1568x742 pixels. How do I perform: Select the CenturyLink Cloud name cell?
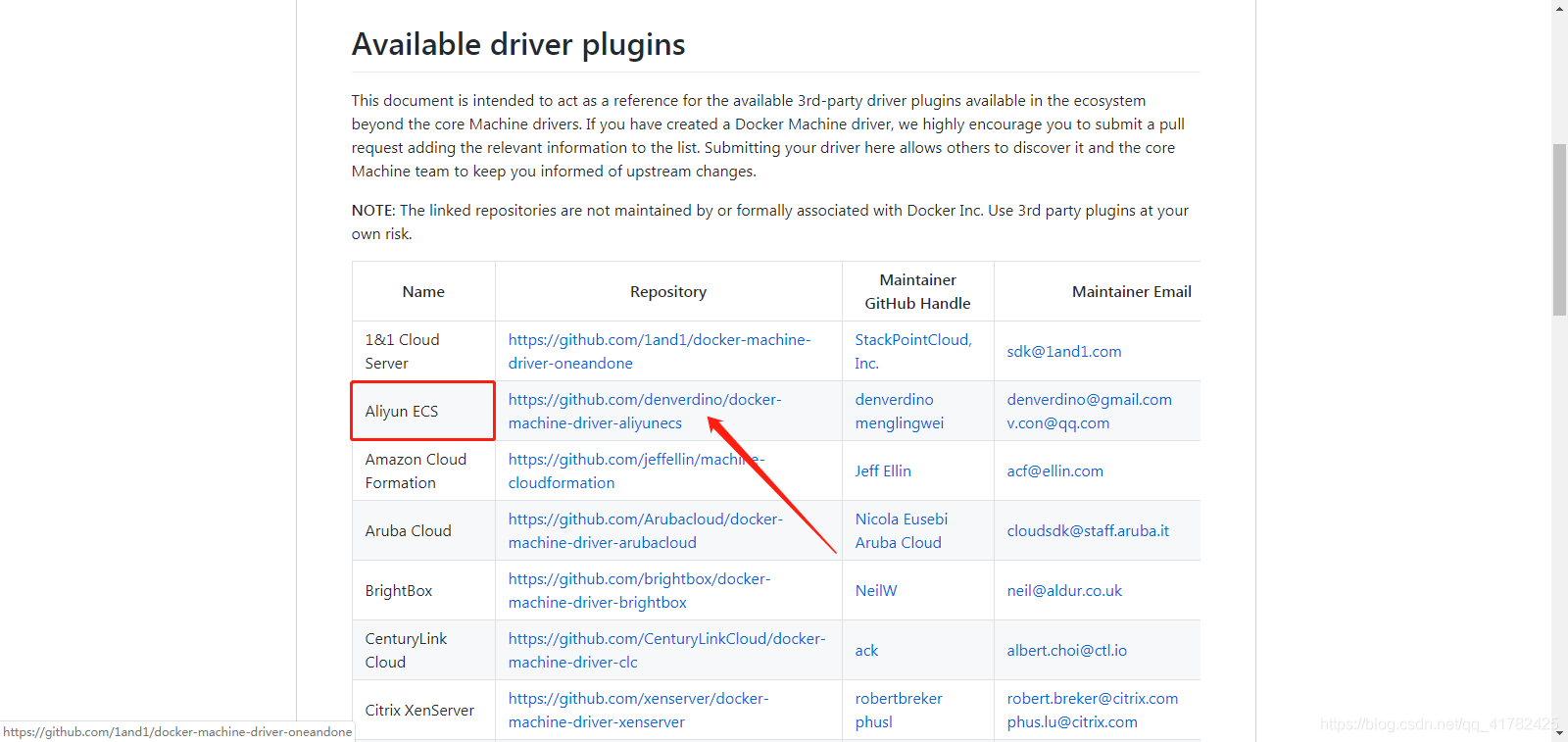[423, 650]
